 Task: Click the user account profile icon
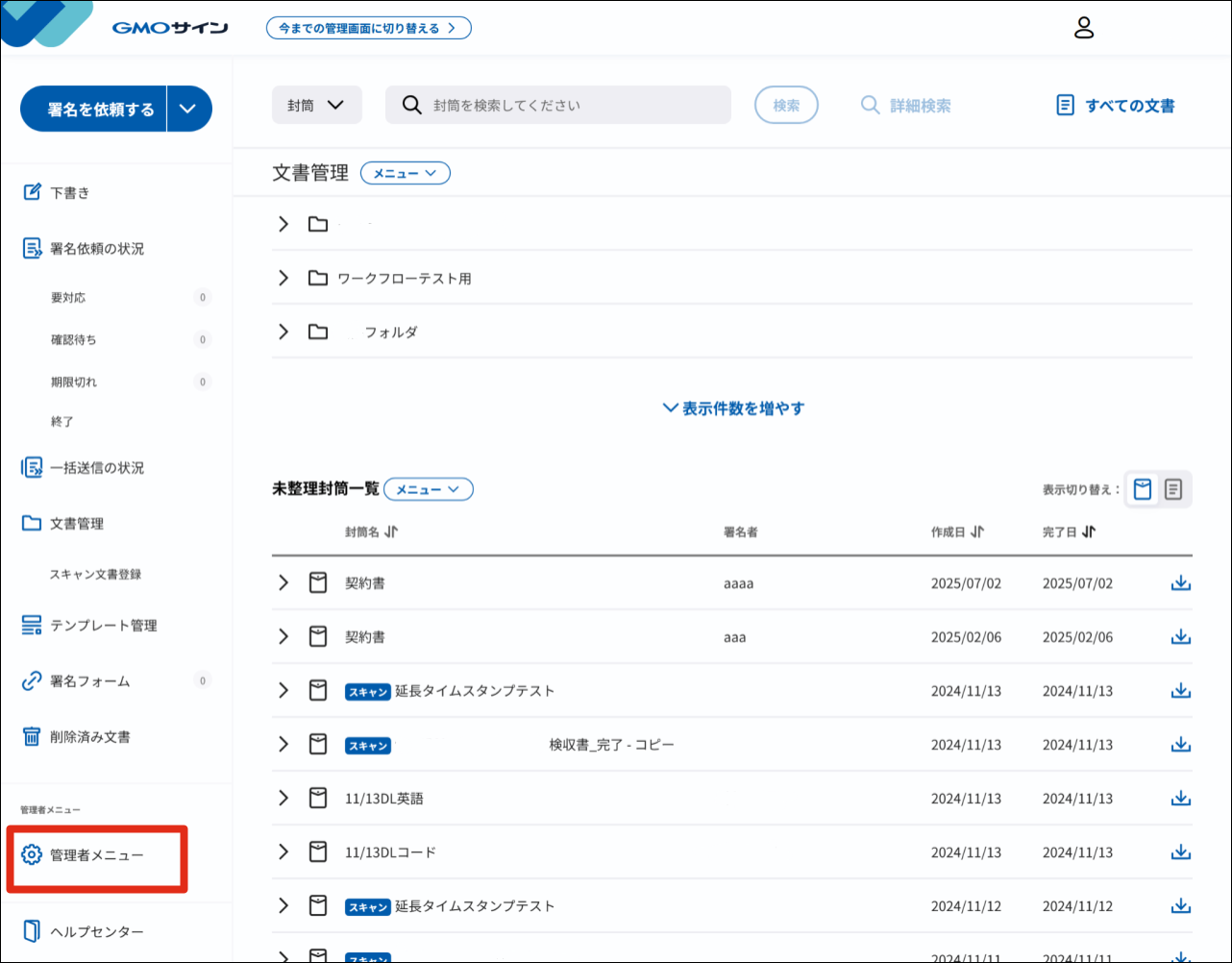tap(1084, 28)
